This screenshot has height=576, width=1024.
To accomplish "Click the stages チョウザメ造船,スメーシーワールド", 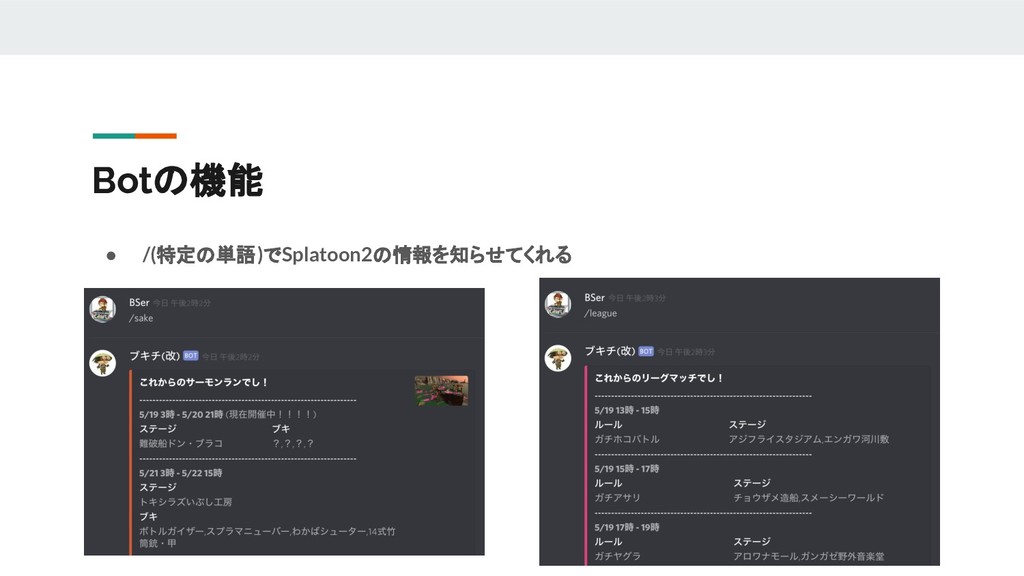I will point(808,498).
